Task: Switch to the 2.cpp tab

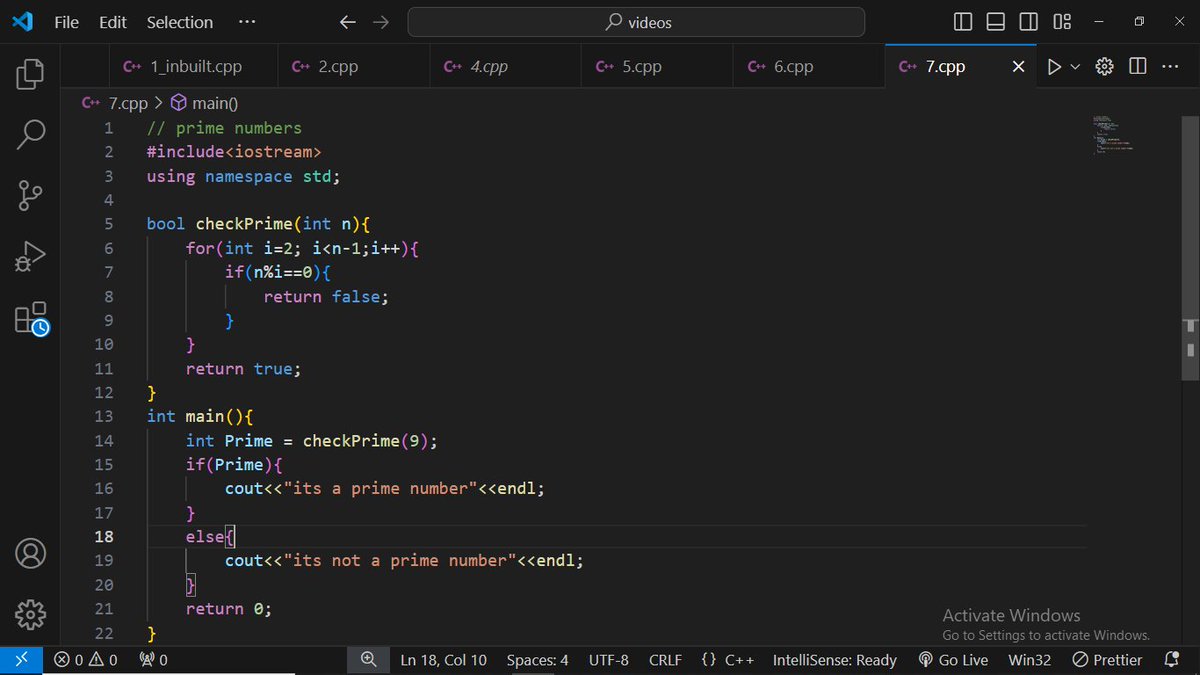Action: (353, 67)
